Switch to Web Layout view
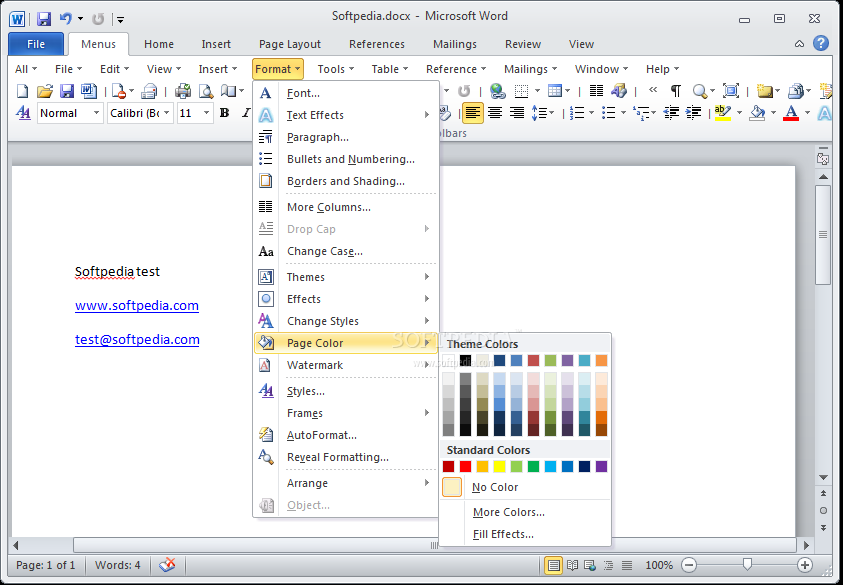 click(590, 565)
